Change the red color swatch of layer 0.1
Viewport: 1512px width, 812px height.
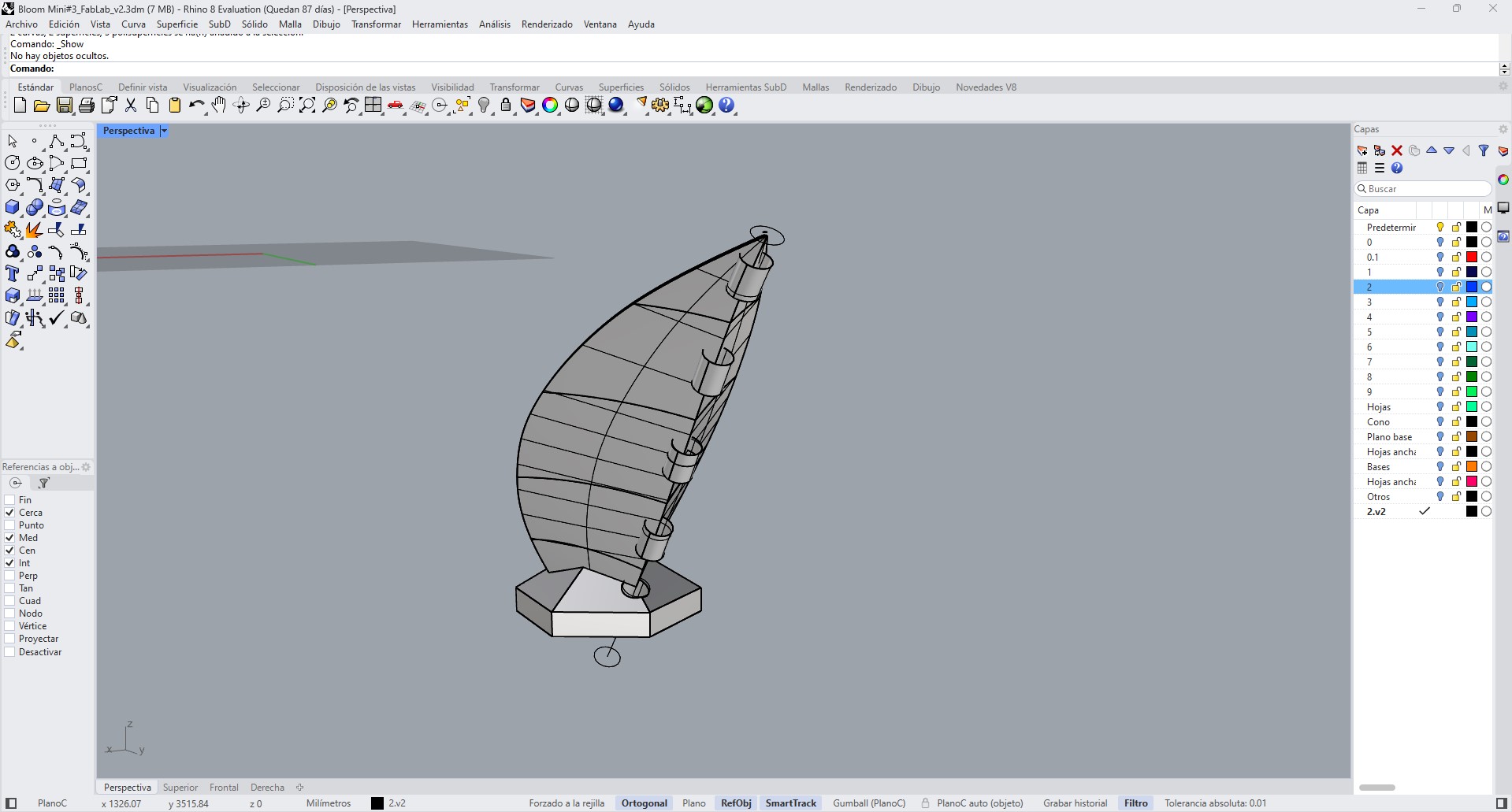[x=1471, y=258]
